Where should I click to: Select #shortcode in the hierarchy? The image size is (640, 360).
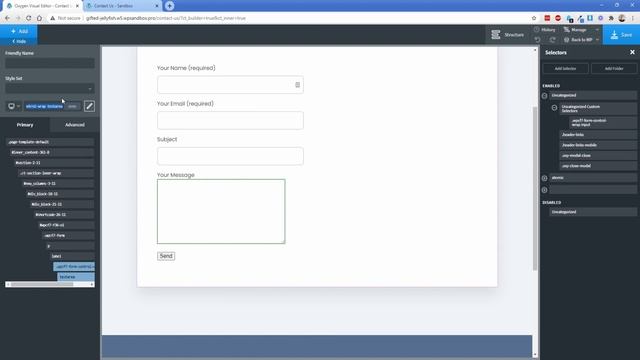pyautogui.click(x=64, y=215)
